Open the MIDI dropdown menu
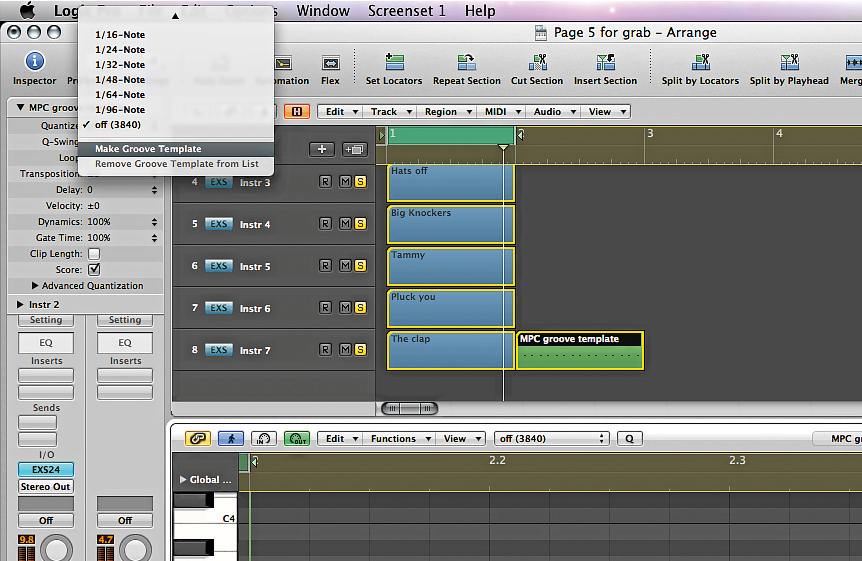The image size is (862, 561). tap(502, 112)
